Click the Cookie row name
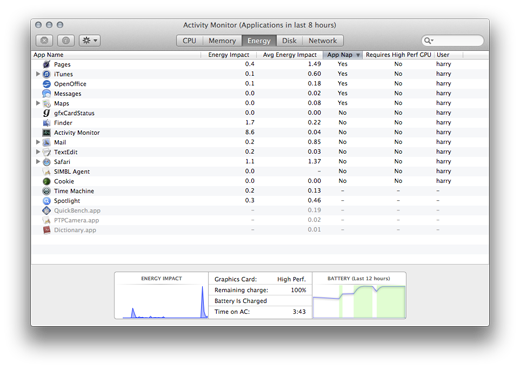 click(64, 181)
